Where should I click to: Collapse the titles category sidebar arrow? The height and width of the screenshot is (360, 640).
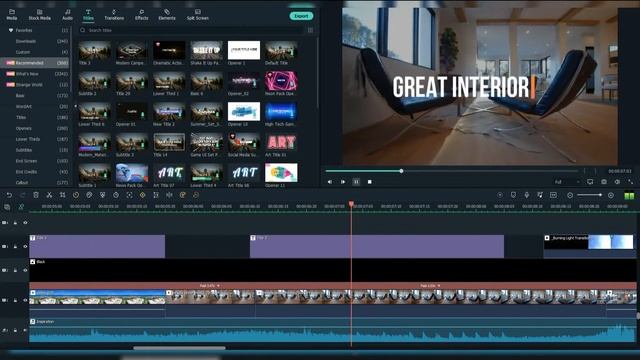(x=75, y=106)
